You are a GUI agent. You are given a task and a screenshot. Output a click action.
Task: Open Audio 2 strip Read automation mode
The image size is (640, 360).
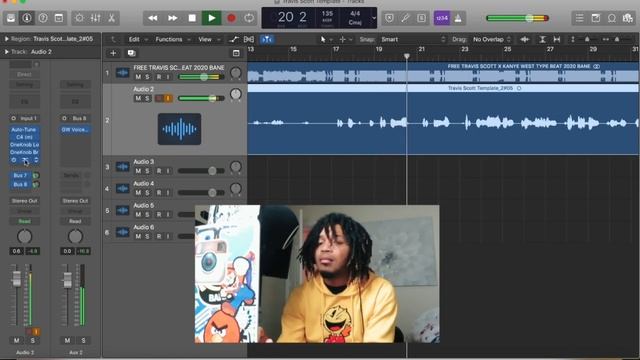24,221
